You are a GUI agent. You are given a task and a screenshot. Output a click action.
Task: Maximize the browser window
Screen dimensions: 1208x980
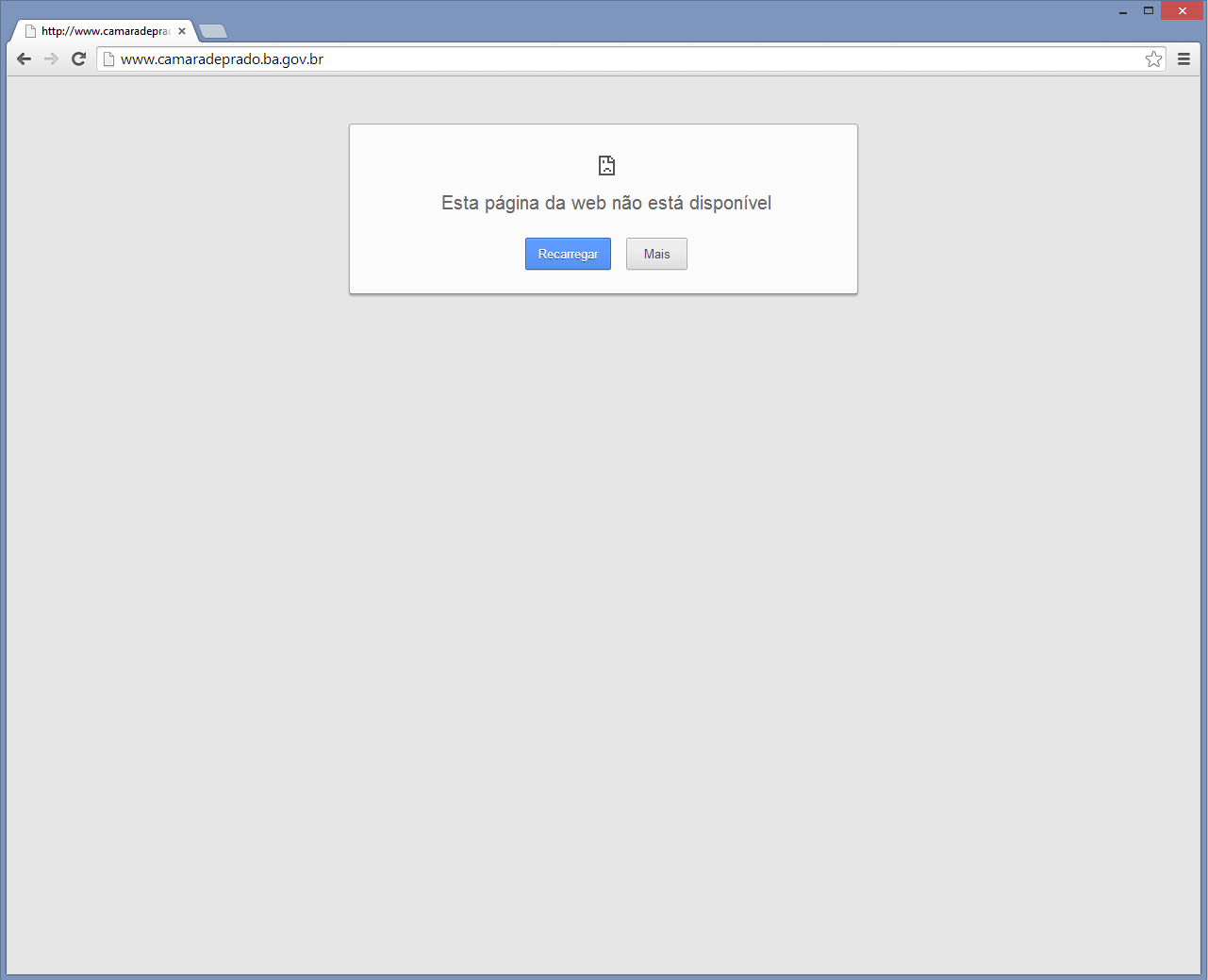[x=1149, y=11]
